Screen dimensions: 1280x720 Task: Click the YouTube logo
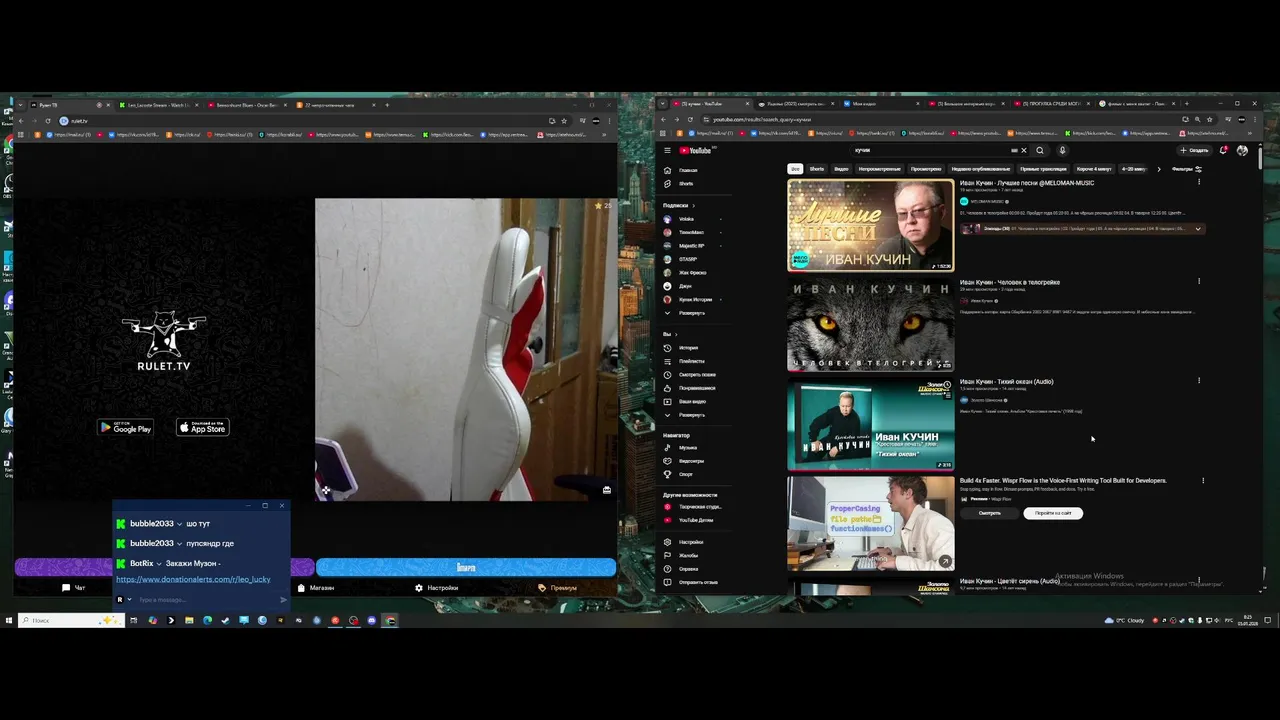(x=695, y=151)
